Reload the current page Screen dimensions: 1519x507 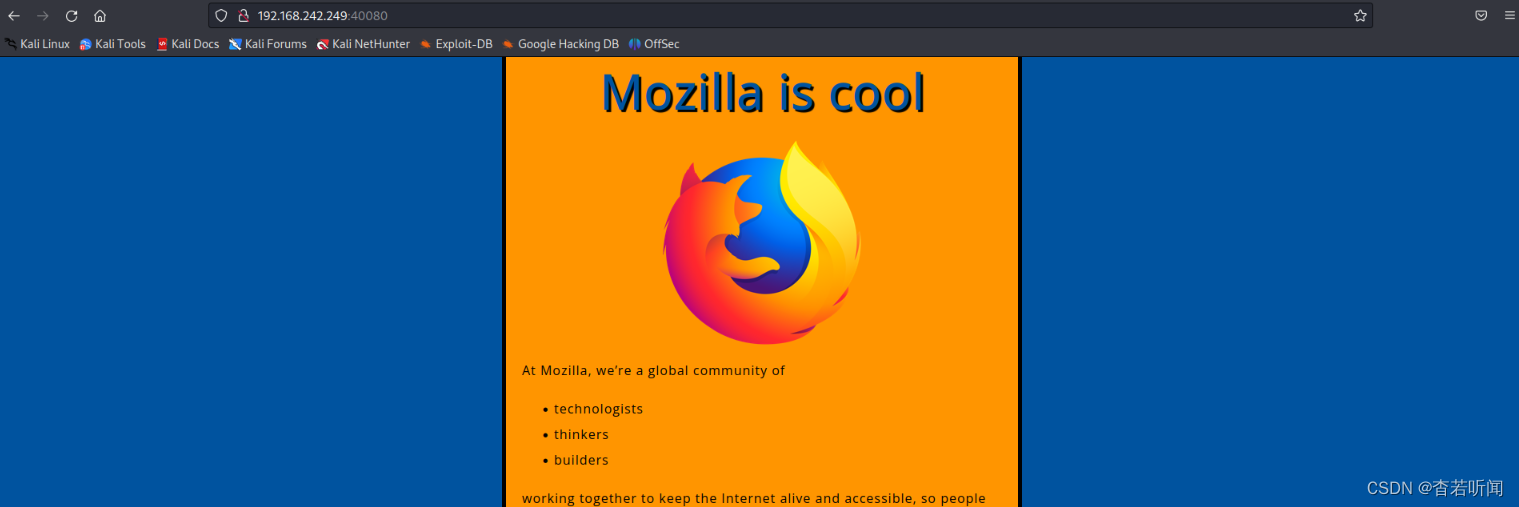72,16
